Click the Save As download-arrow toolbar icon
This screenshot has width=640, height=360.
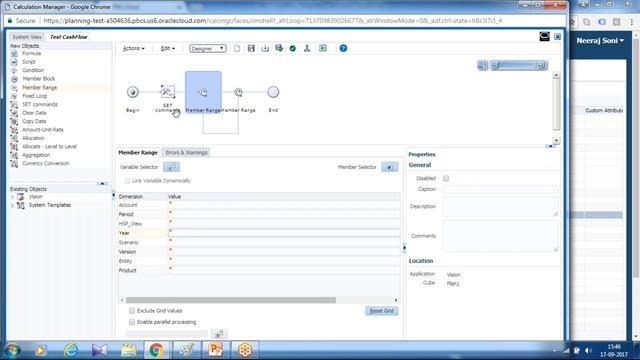[265, 48]
